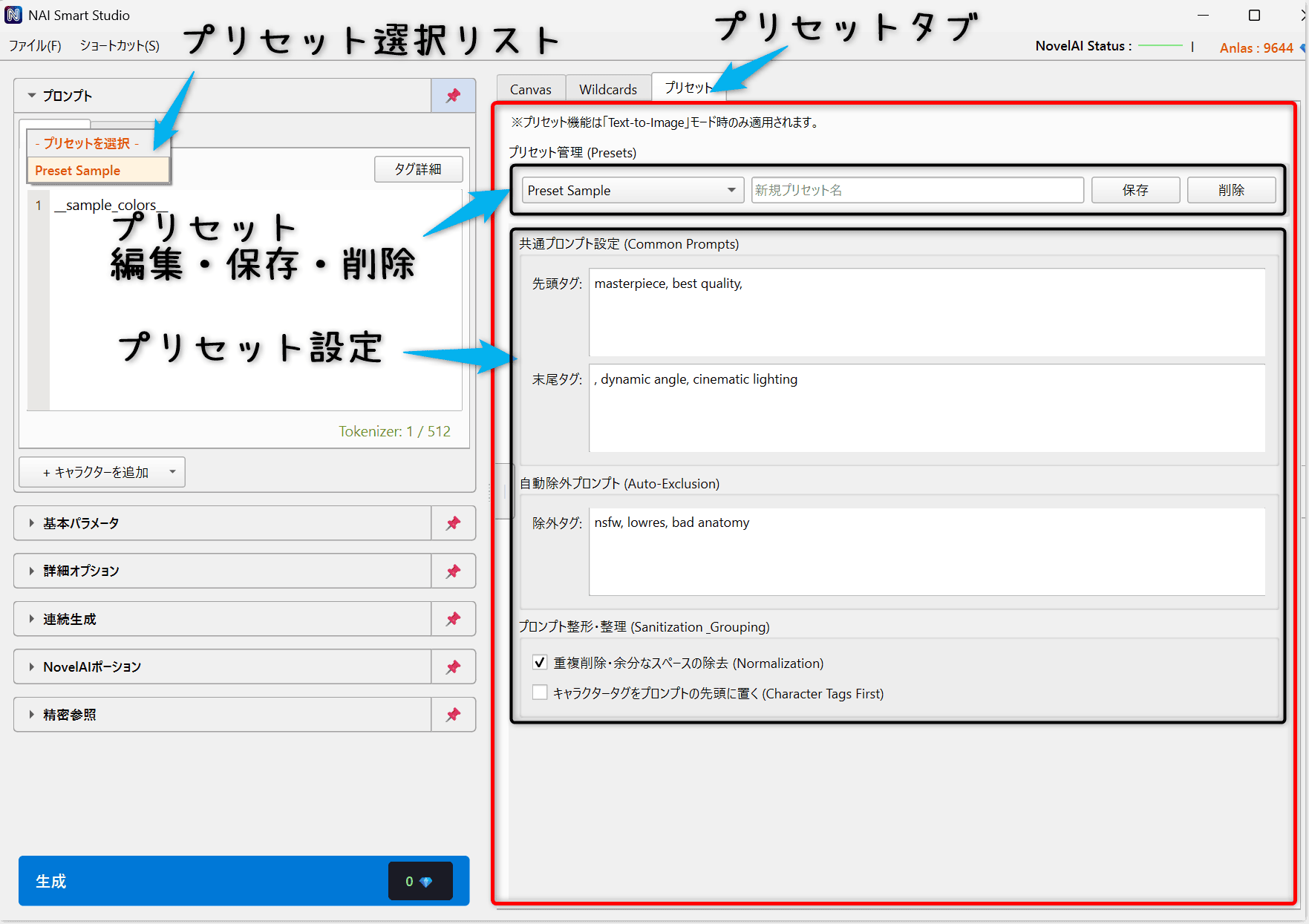Click the 新規プリセット名 input field

(917, 190)
